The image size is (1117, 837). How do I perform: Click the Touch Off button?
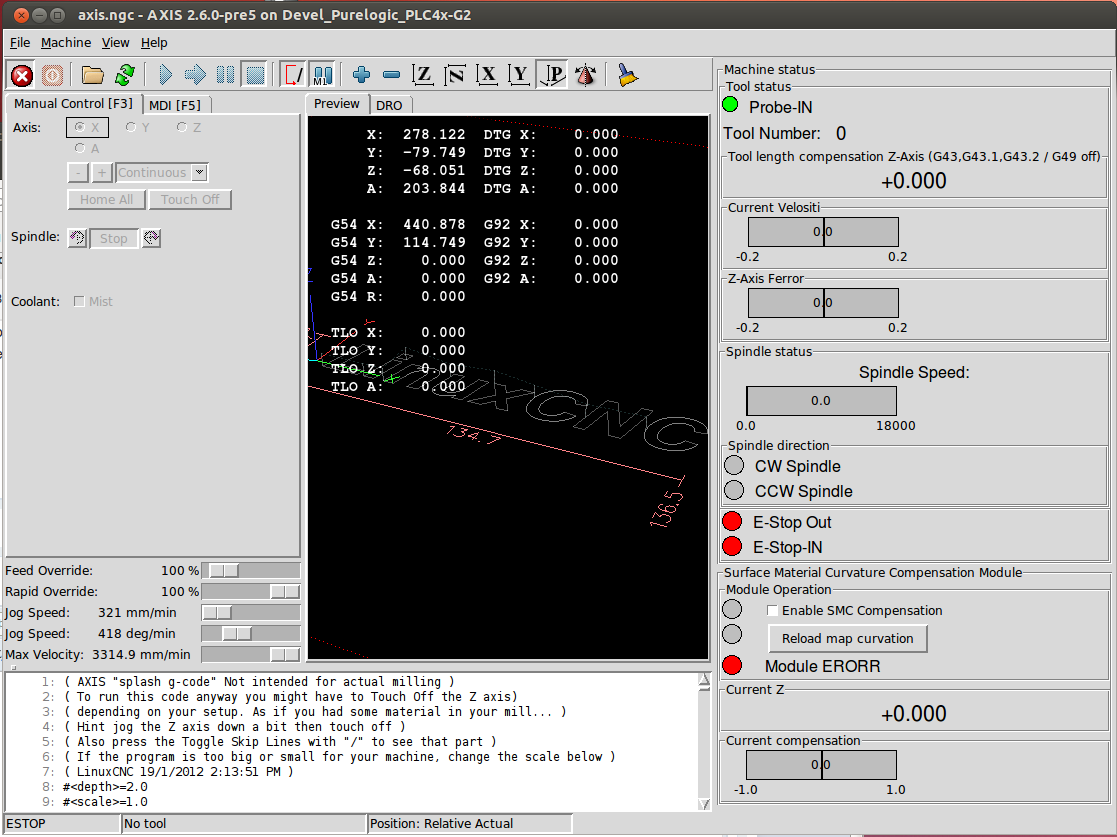[x=190, y=199]
